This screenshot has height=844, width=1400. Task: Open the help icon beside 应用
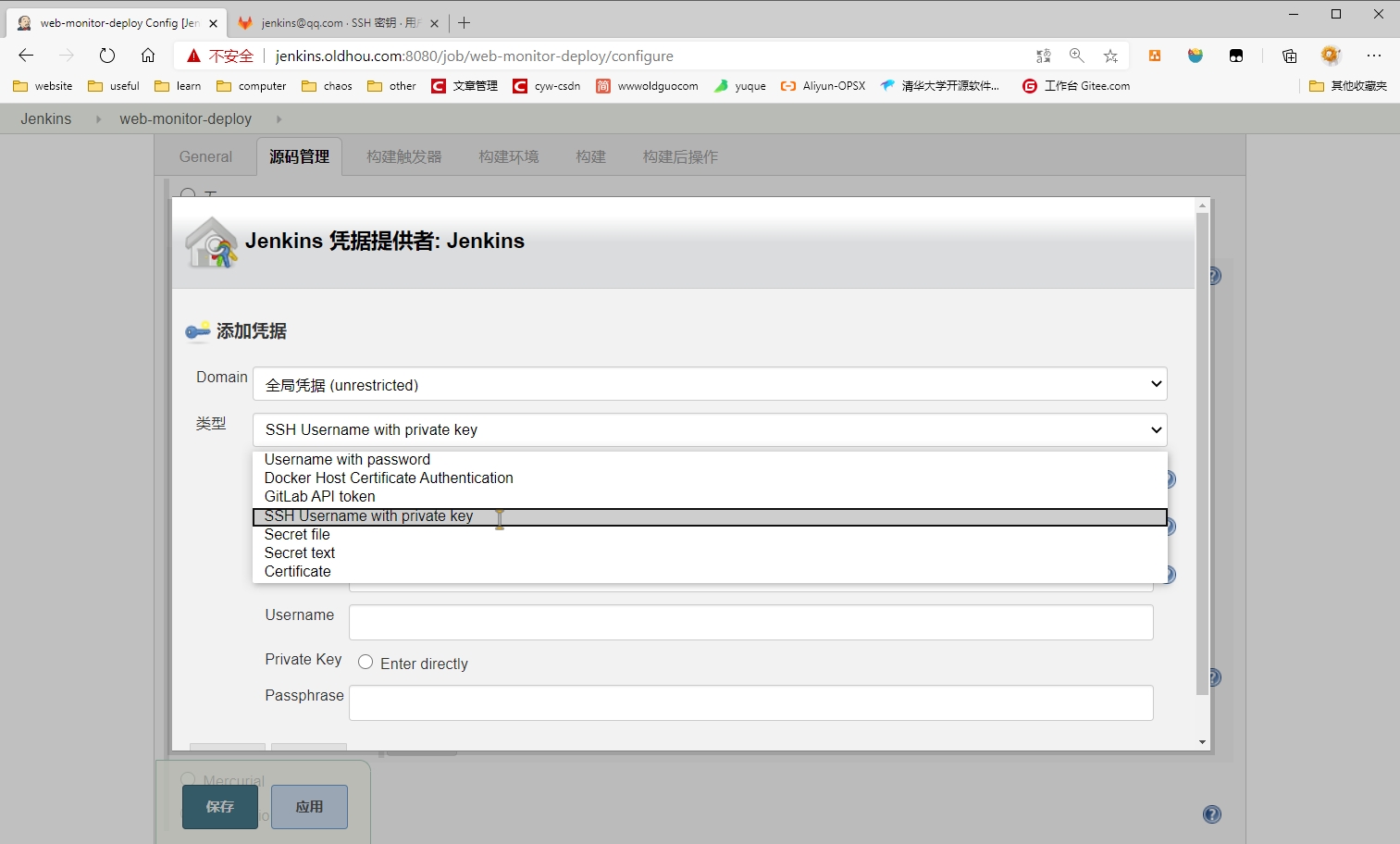click(x=1212, y=814)
